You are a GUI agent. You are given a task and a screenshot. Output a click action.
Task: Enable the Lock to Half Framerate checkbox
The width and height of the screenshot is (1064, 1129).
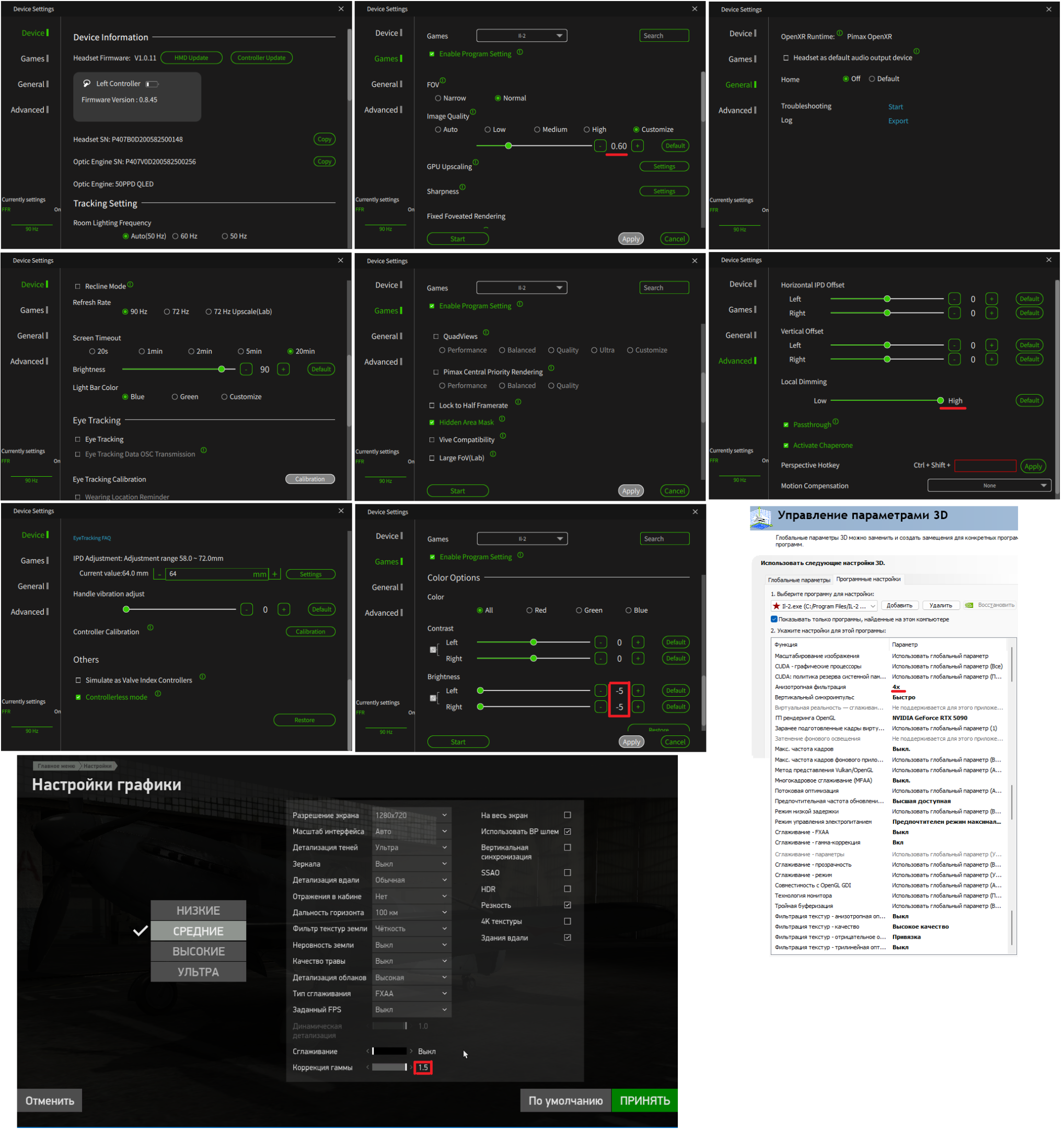pos(432,406)
